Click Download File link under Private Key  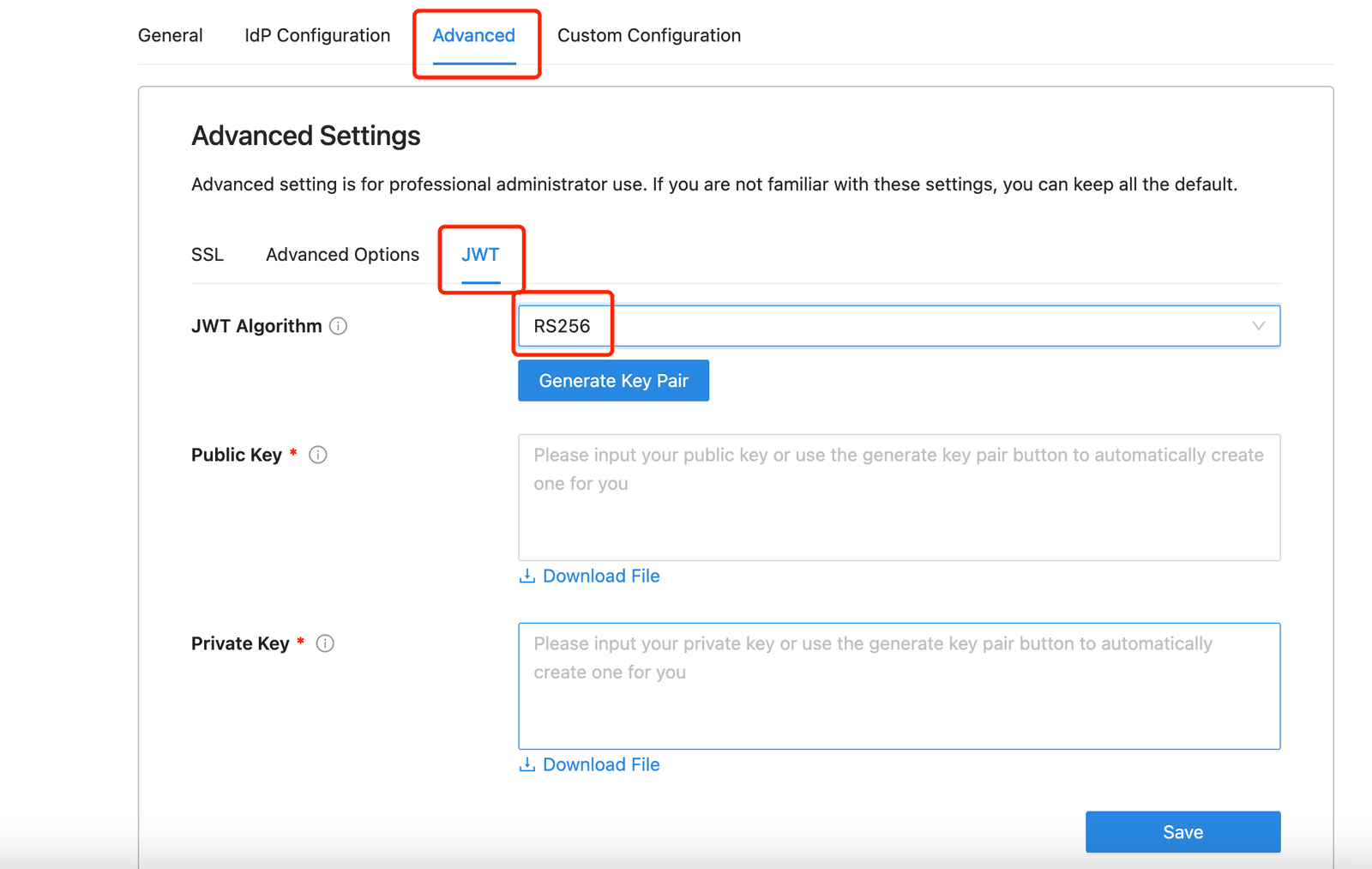601,764
